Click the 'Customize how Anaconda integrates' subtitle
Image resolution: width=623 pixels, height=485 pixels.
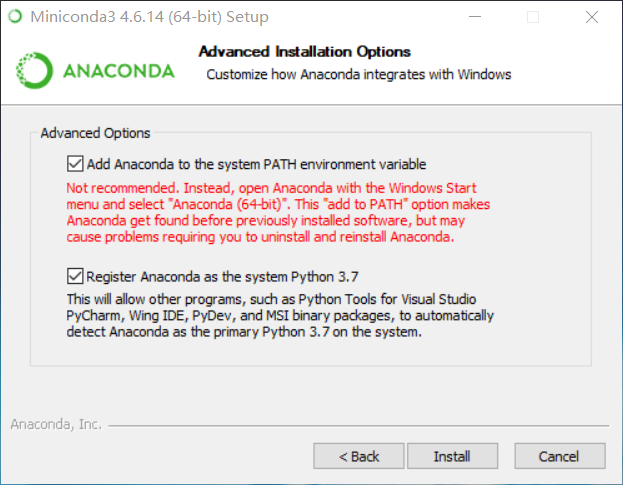359,74
